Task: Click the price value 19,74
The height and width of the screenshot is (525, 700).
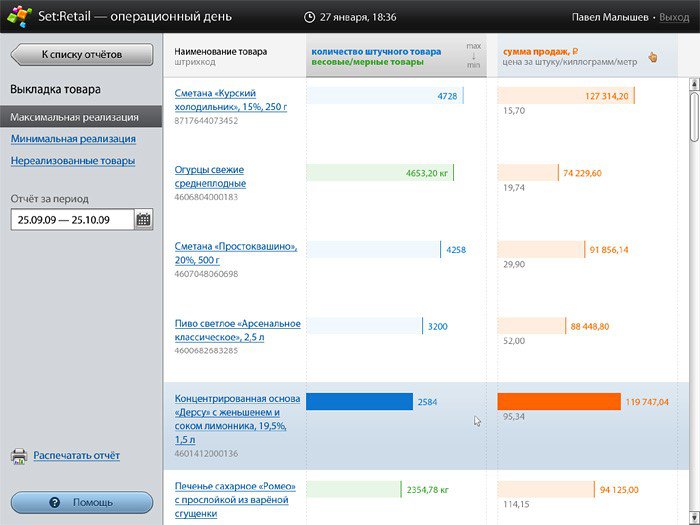Action: coord(514,188)
